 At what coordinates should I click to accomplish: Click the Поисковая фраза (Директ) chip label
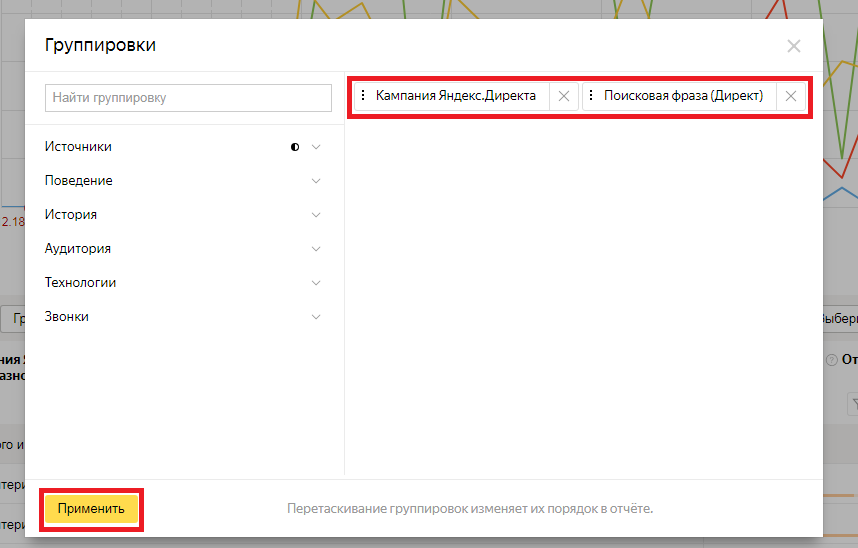[683, 96]
